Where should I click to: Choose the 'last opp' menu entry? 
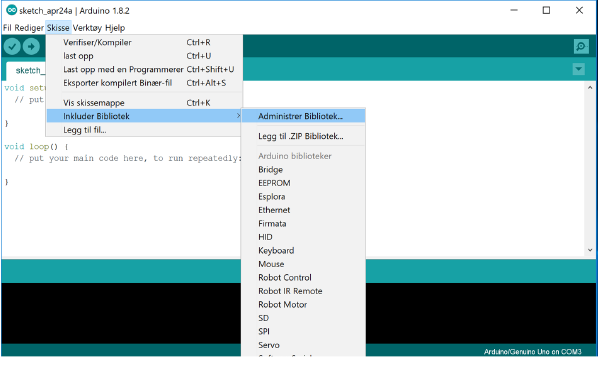144,56
